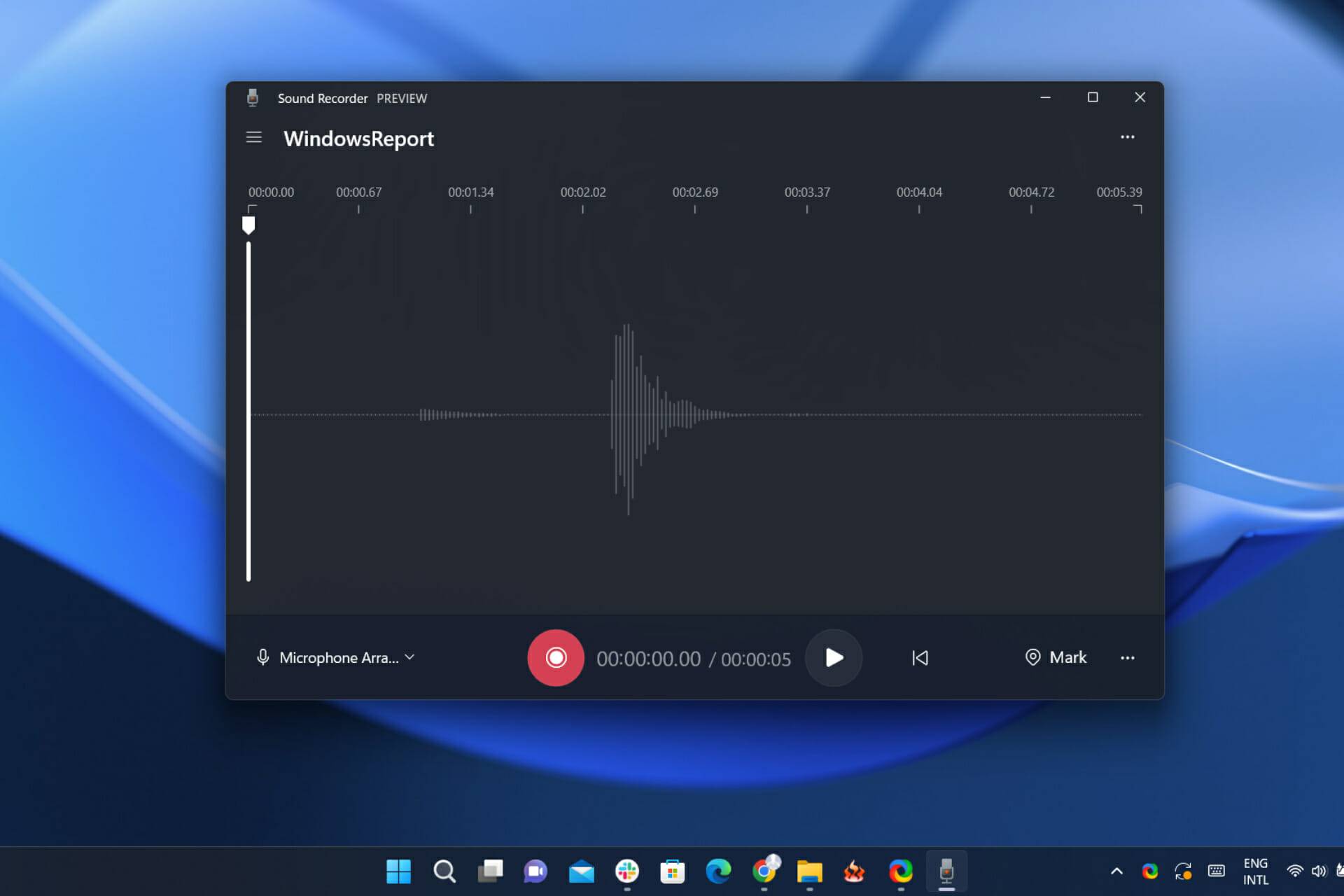Image resolution: width=1344 pixels, height=896 pixels.
Task: Click the WindowsReport recording title
Action: click(358, 138)
